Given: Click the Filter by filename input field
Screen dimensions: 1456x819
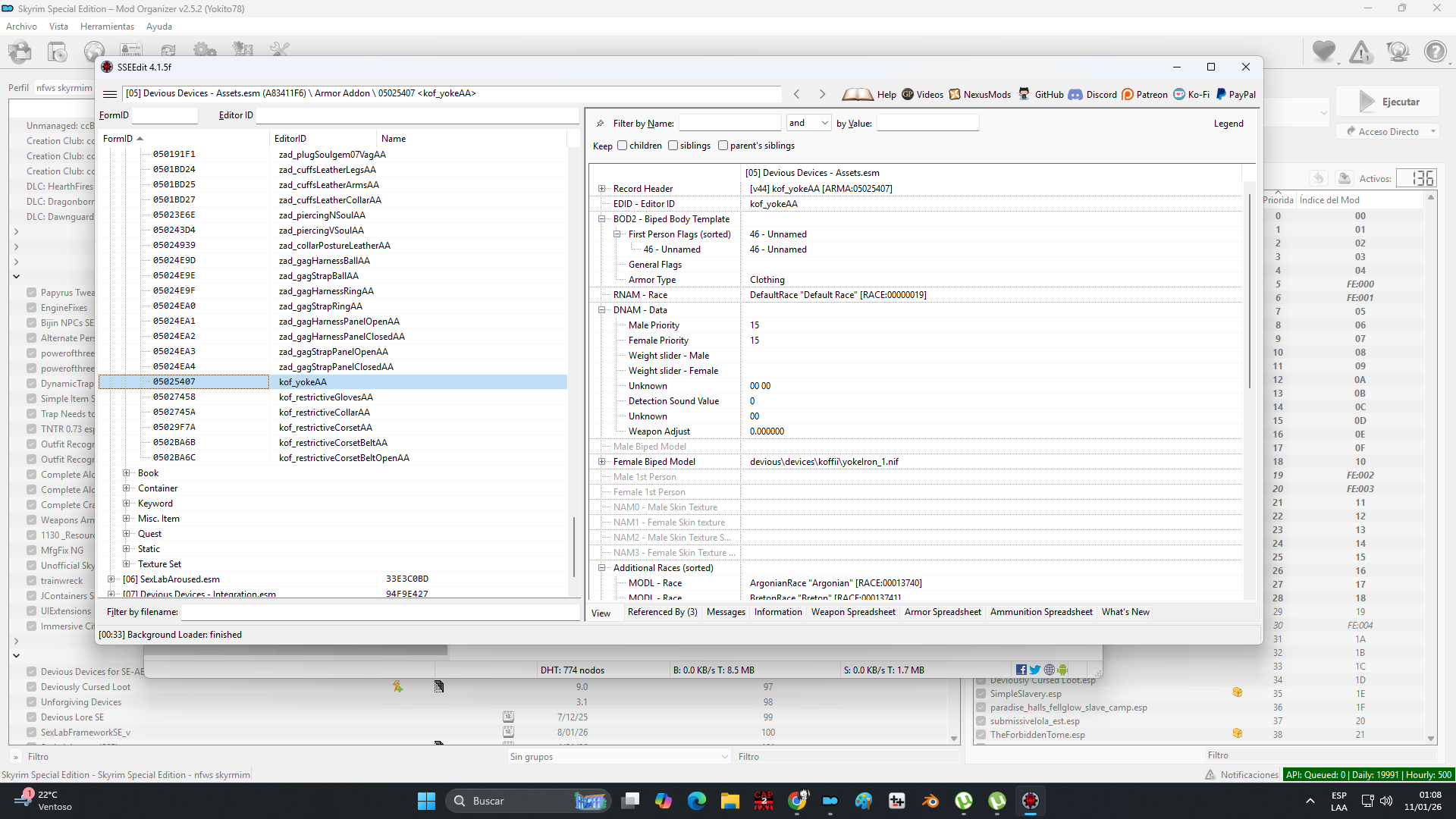Looking at the screenshot, I should tap(381, 612).
